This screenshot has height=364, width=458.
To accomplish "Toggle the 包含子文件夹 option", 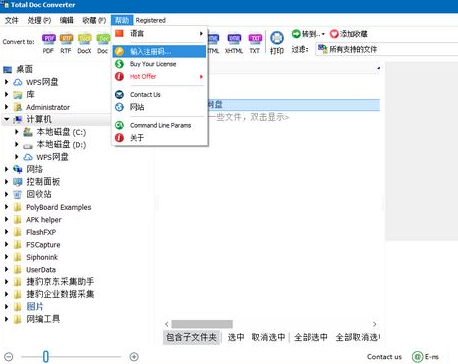I will click(192, 337).
